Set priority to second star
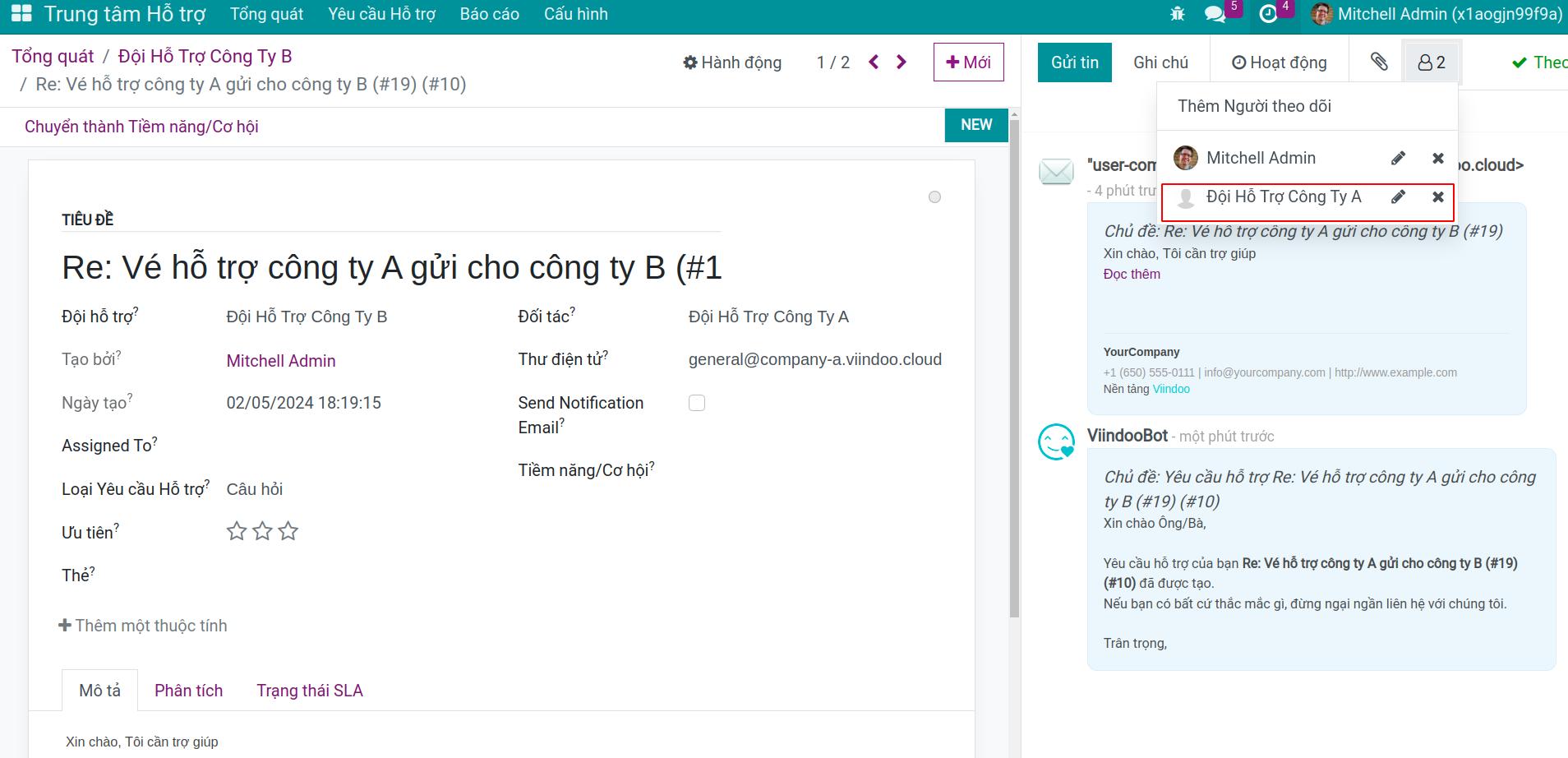The image size is (1568, 758). click(262, 531)
